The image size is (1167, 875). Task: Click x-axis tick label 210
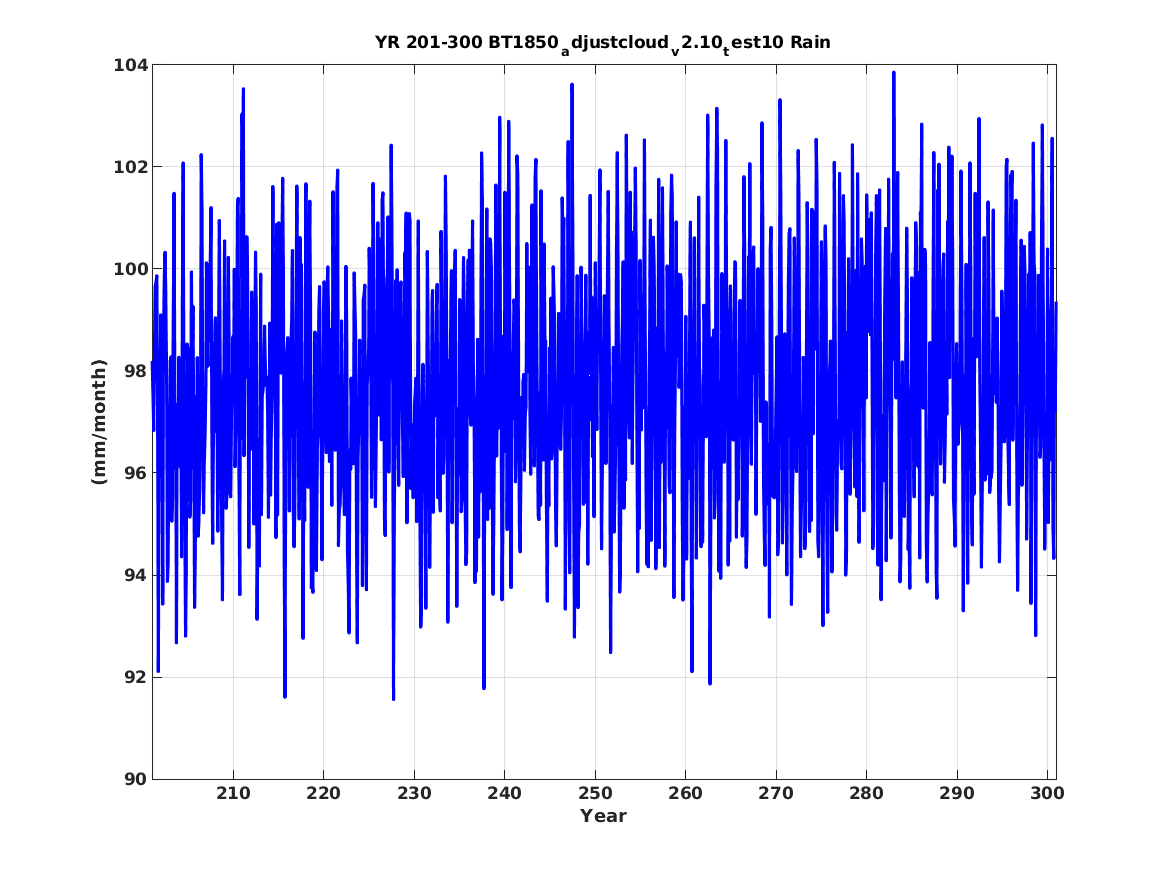tap(233, 793)
